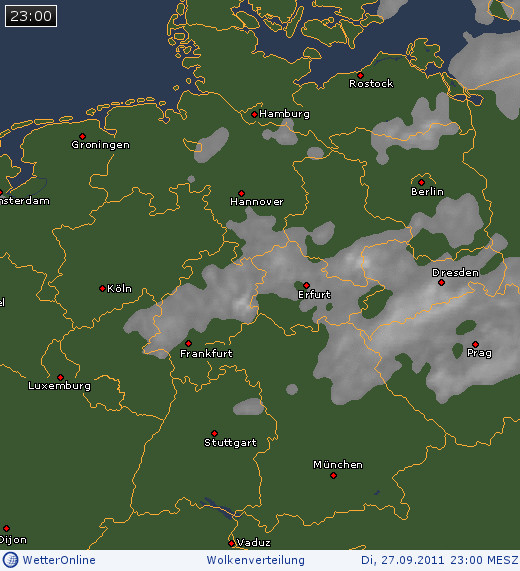Image resolution: width=520 pixels, height=571 pixels.
Task: Click the red marker for Köln
Action: pyautogui.click(x=102, y=288)
